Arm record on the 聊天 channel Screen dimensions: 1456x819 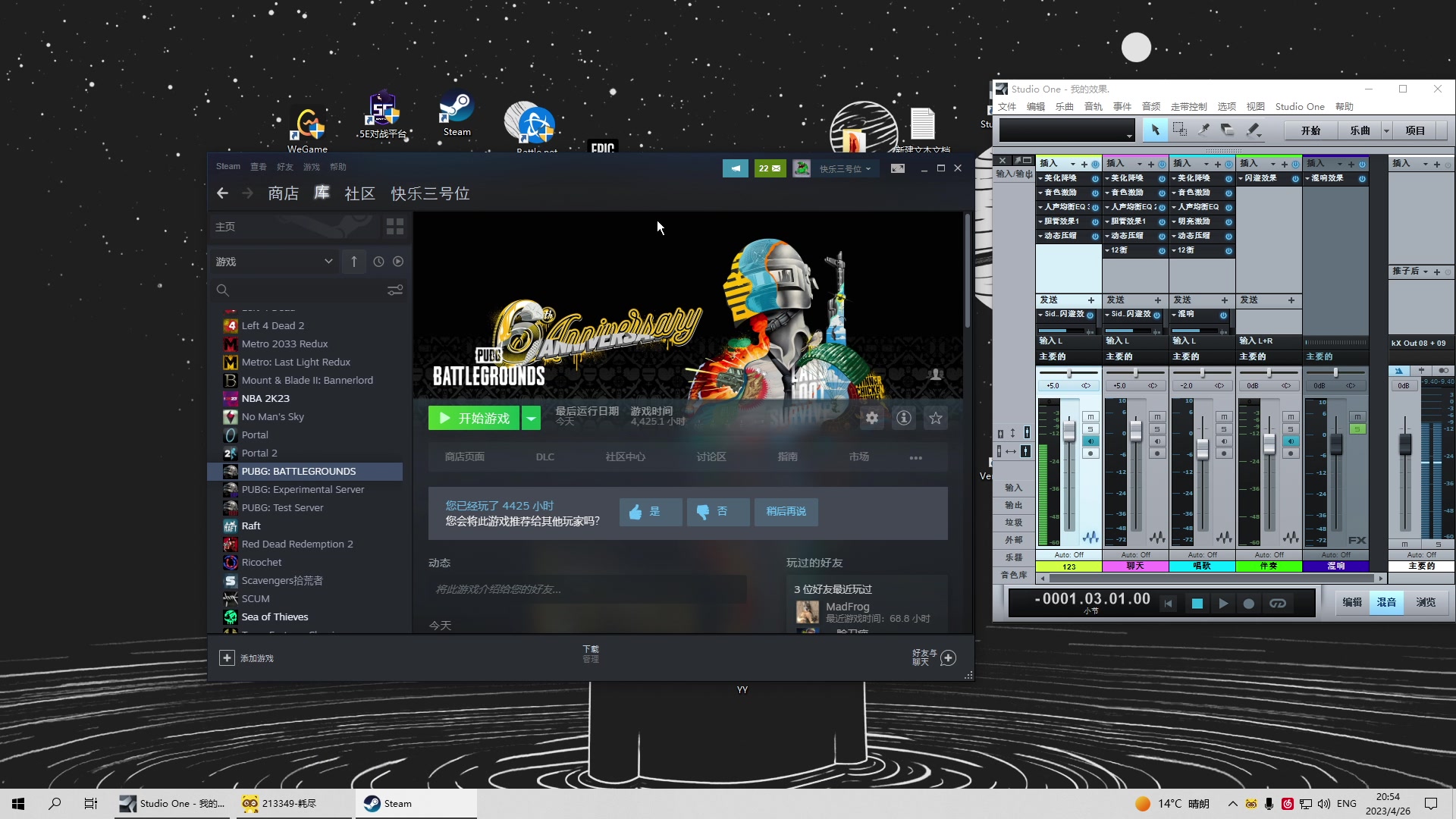[x=1157, y=453]
